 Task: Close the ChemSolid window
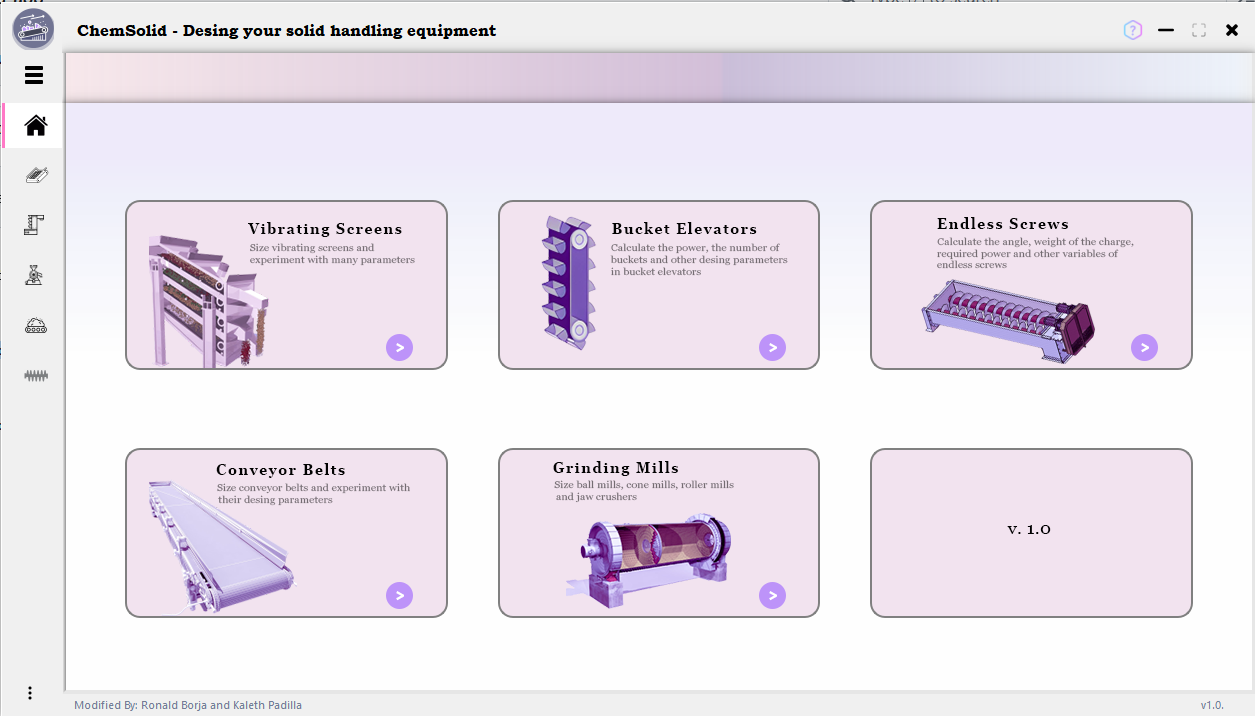(1232, 30)
